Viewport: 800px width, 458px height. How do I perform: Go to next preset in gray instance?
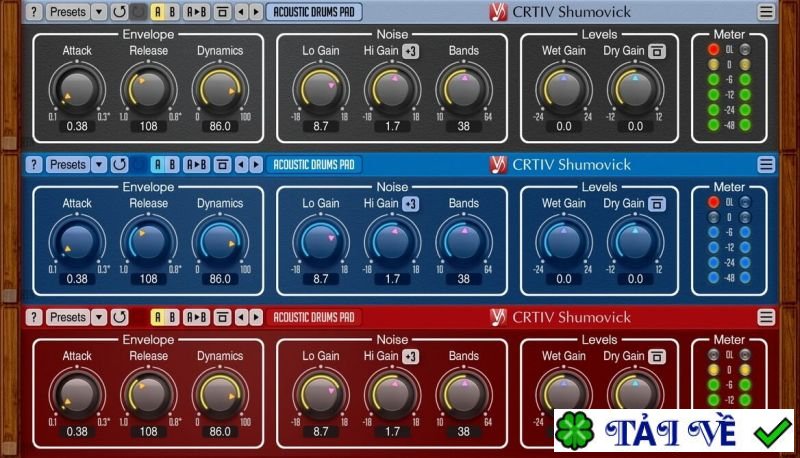pyautogui.click(x=256, y=12)
